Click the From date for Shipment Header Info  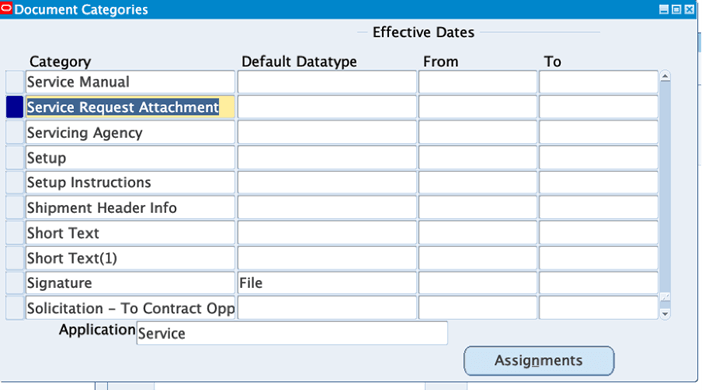(478, 208)
